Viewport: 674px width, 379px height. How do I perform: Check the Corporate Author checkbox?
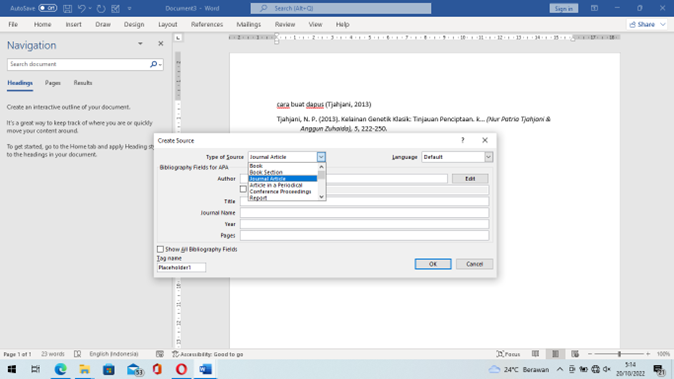coord(243,189)
